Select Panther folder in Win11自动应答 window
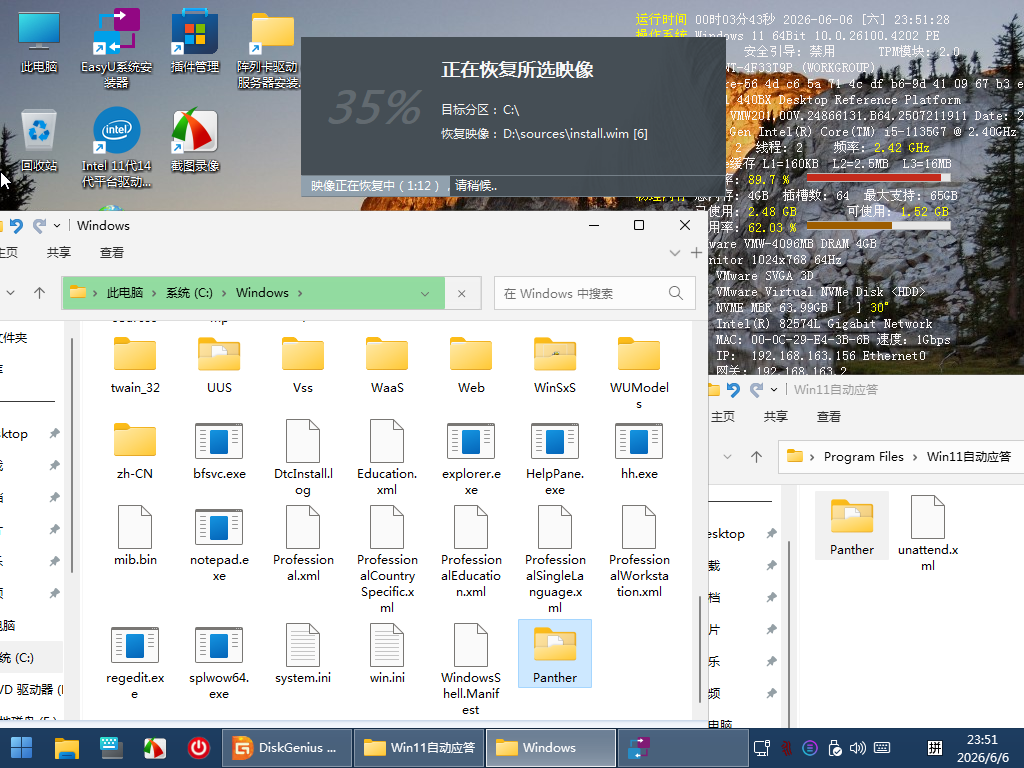The image size is (1024, 768). point(852,526)
